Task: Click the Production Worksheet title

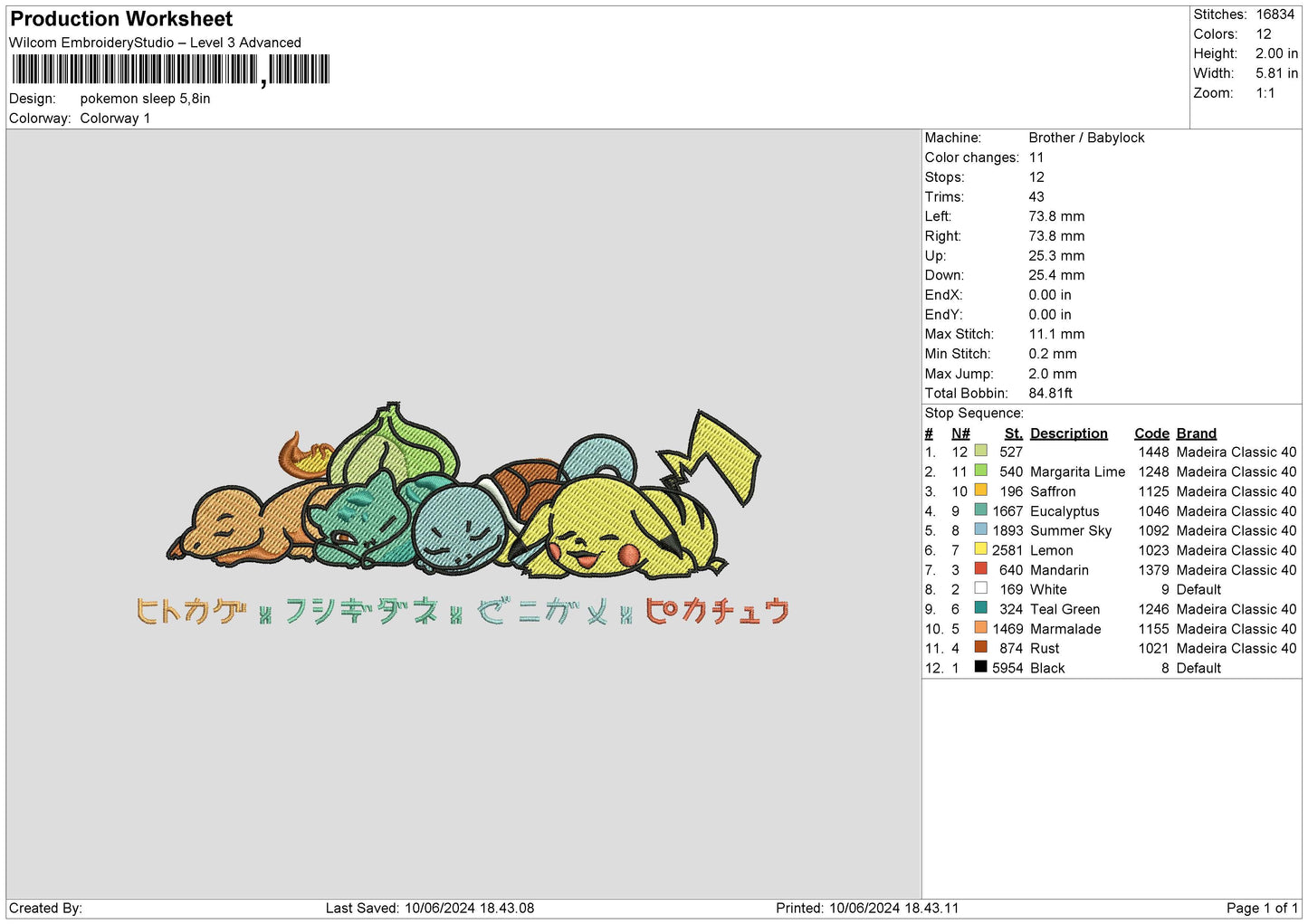Action: (121, 19)
